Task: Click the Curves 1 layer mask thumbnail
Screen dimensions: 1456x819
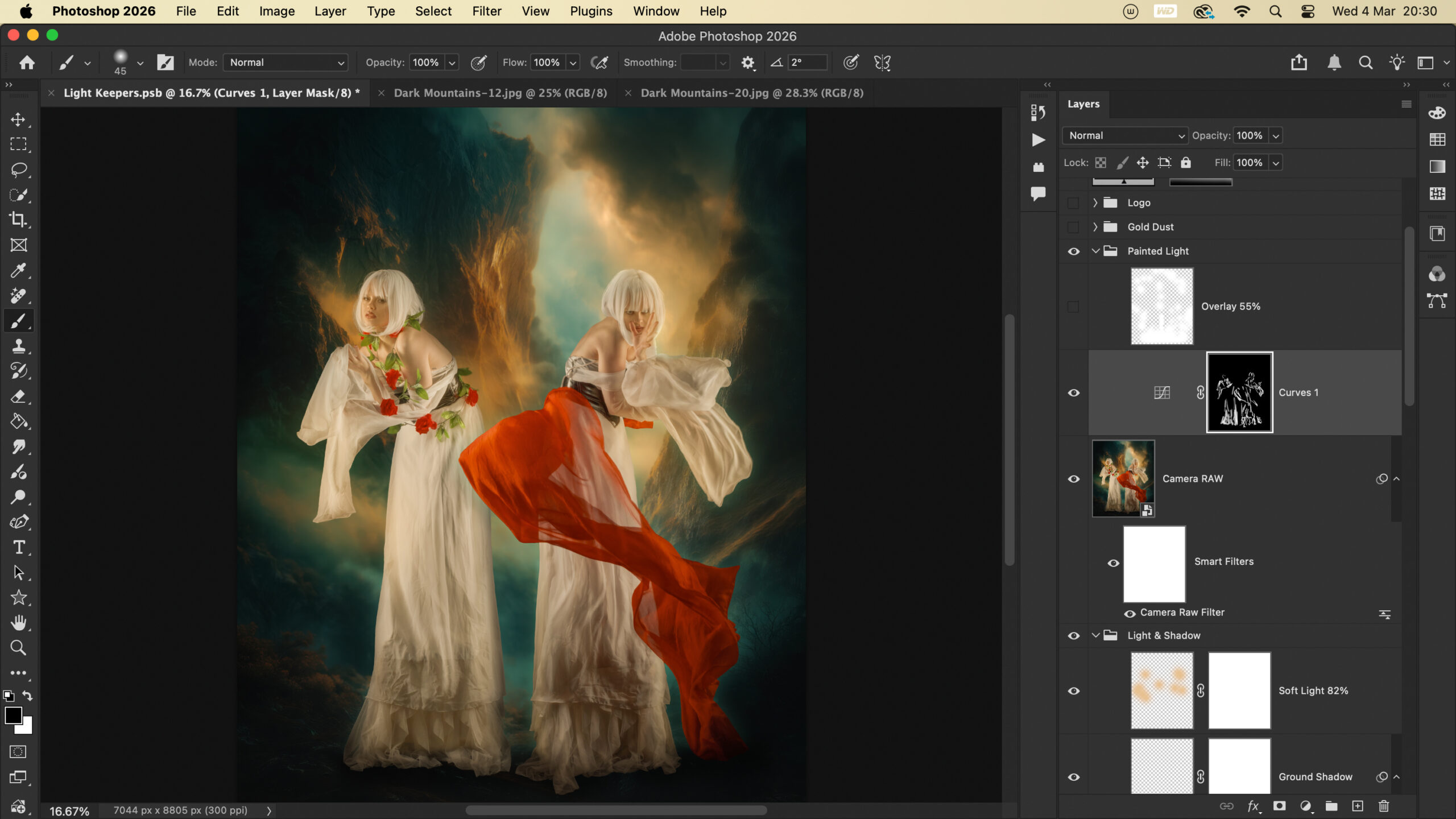Action: 1239,392
